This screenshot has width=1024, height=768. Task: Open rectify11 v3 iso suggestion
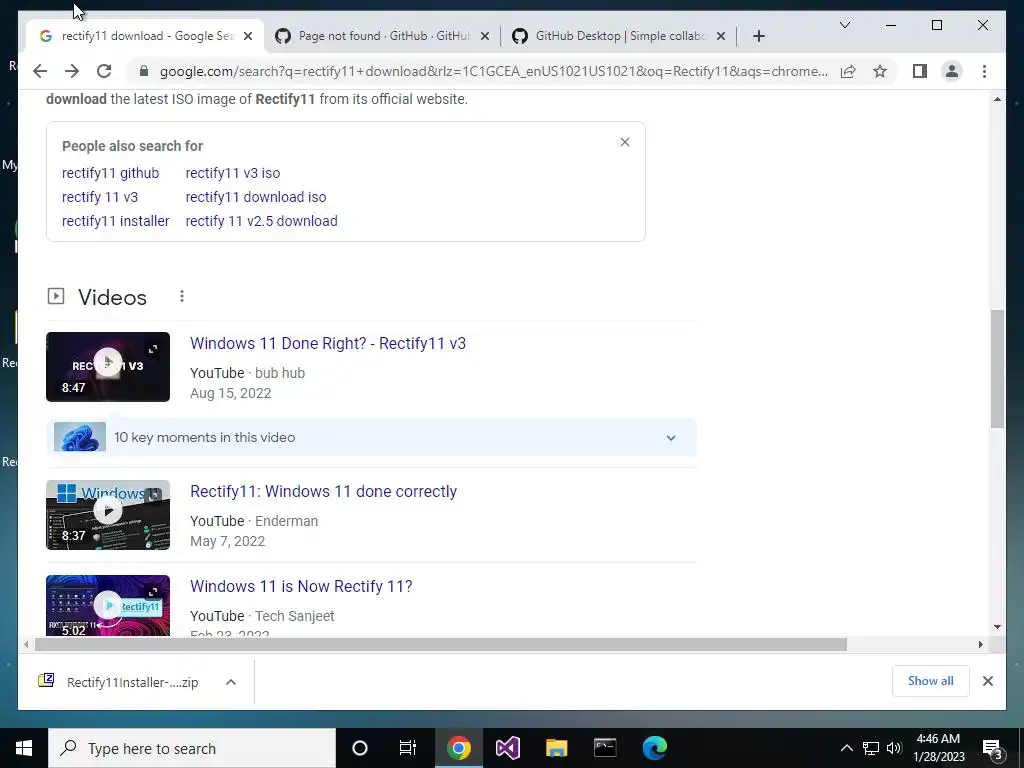232,173
